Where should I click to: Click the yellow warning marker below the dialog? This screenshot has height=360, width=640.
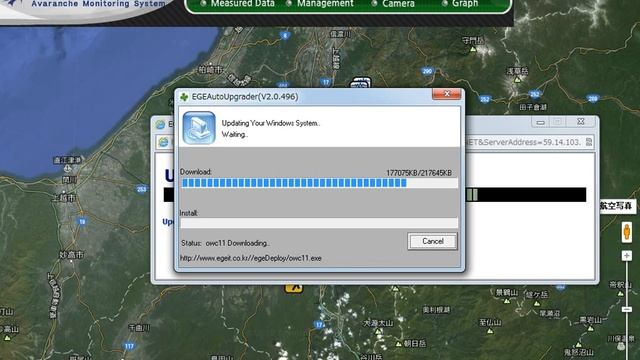click(x=293, y=289)
